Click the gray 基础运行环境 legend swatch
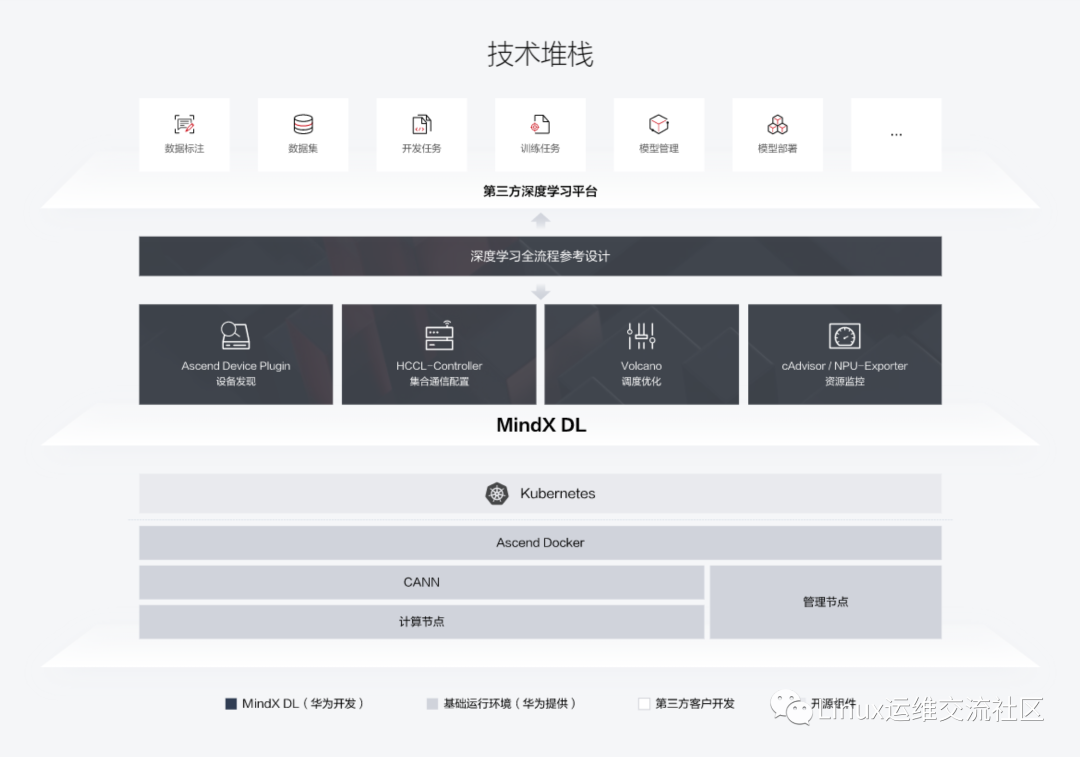Screen dimensions: 1080x757 [x=432, y=703]
